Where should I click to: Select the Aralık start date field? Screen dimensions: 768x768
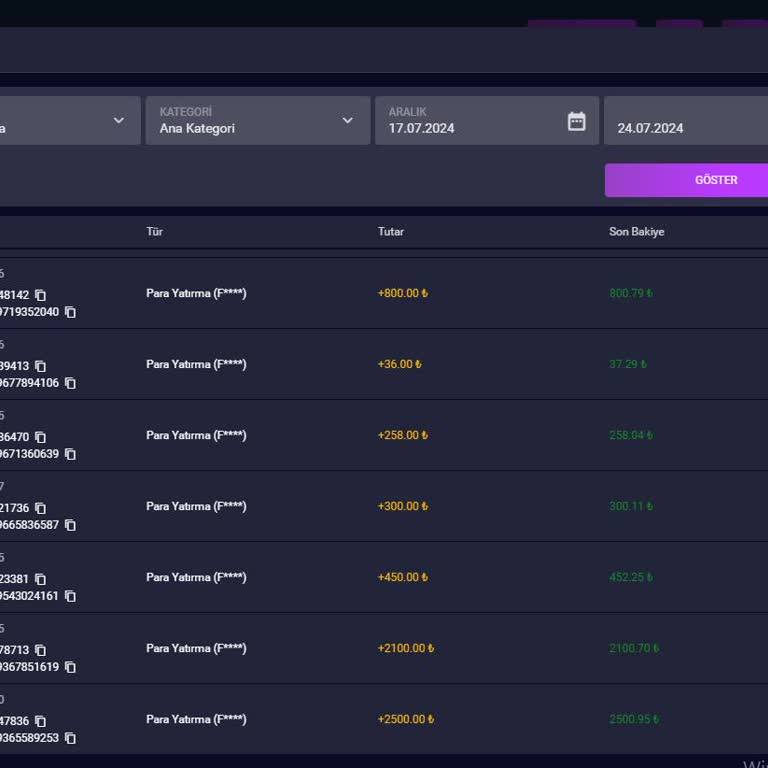pyautogui.click(x=470, y=128)
